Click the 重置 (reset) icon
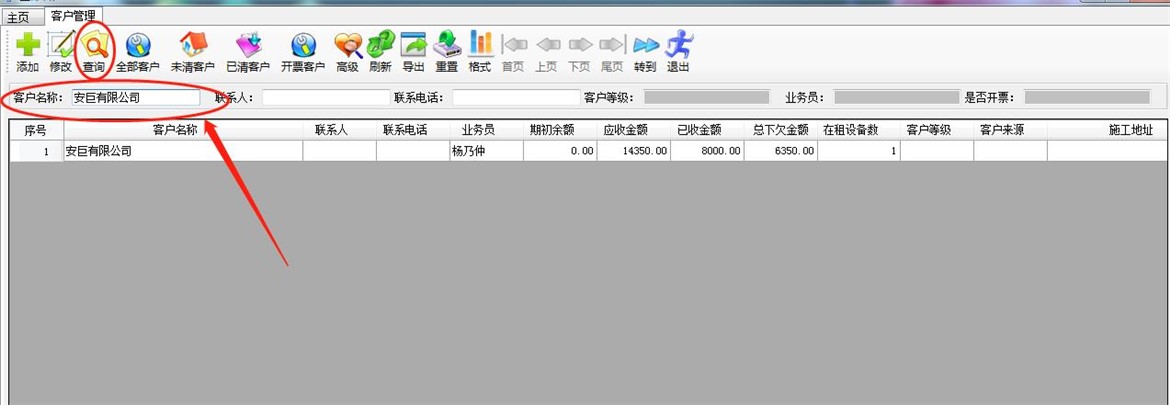1170x405 pixels. pyautogui.click(x=446, y=45)
